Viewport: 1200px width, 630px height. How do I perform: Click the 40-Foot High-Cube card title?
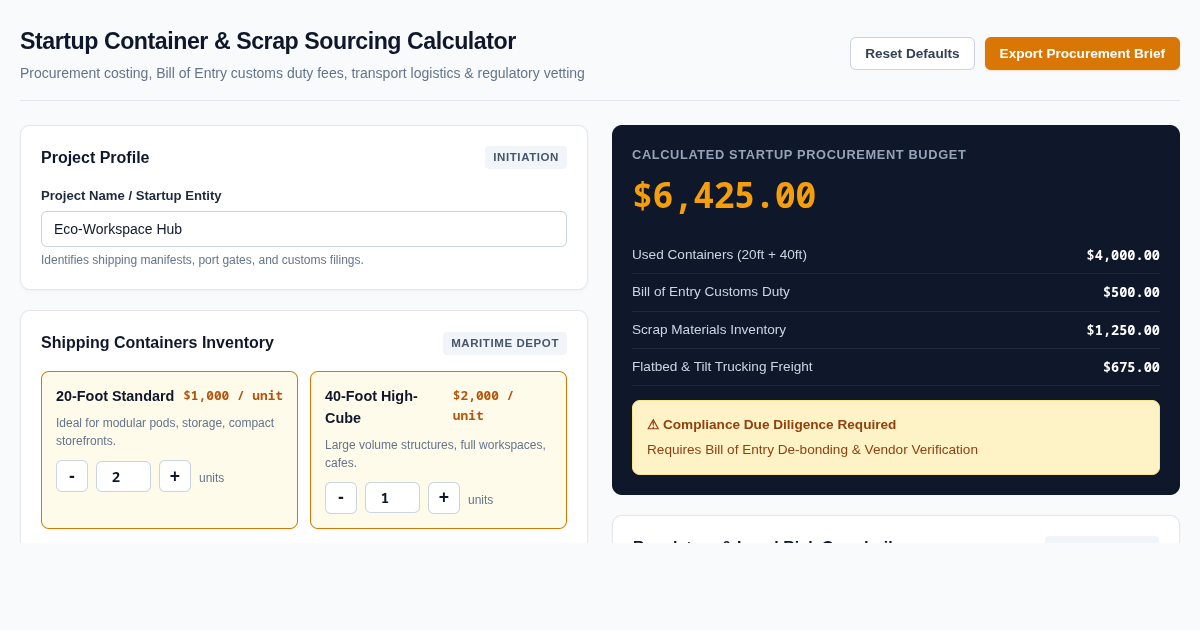(x=371, y=407)
